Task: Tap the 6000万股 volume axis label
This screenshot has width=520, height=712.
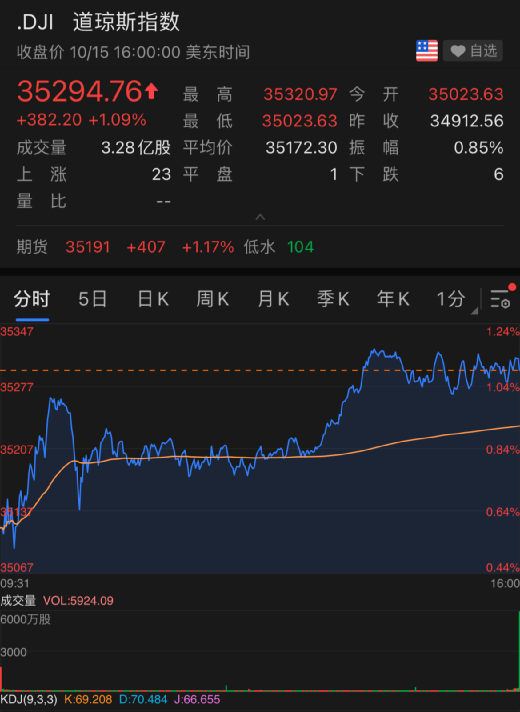Action: (25, 619)
